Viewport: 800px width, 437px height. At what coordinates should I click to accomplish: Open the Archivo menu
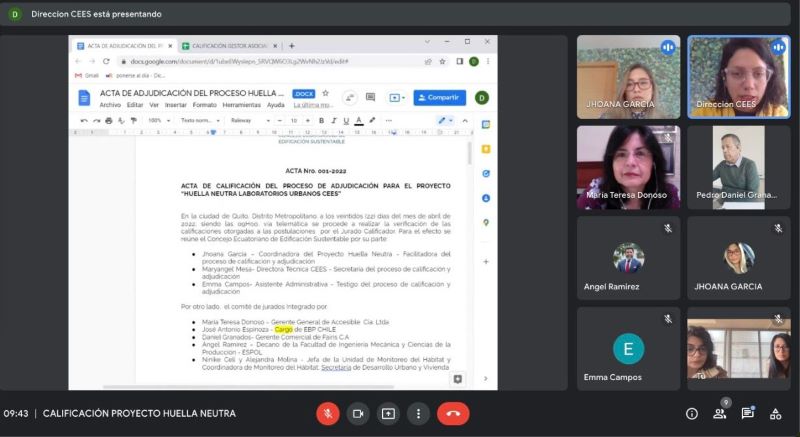110,105
